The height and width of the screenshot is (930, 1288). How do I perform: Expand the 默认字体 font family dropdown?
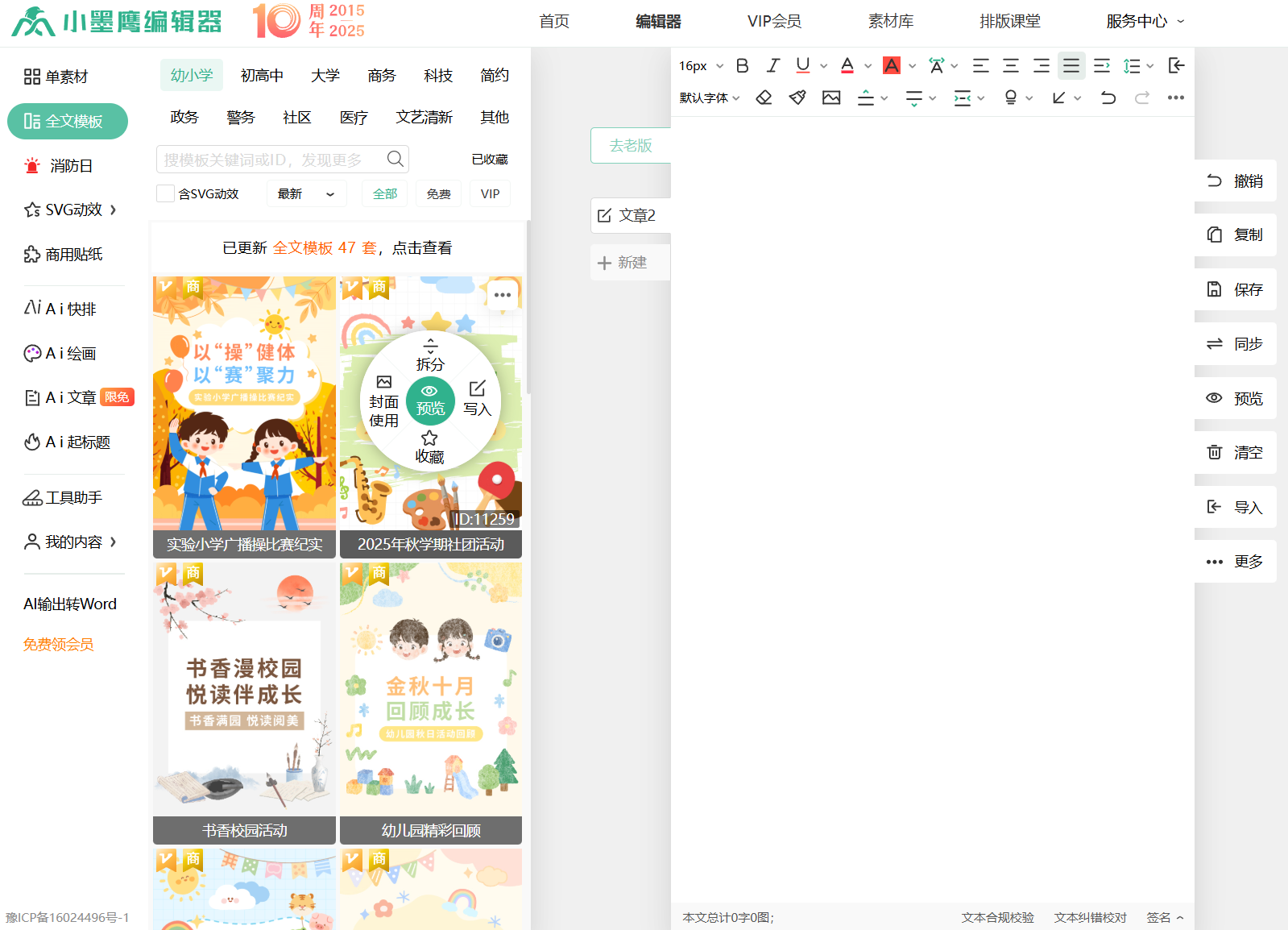709,98
